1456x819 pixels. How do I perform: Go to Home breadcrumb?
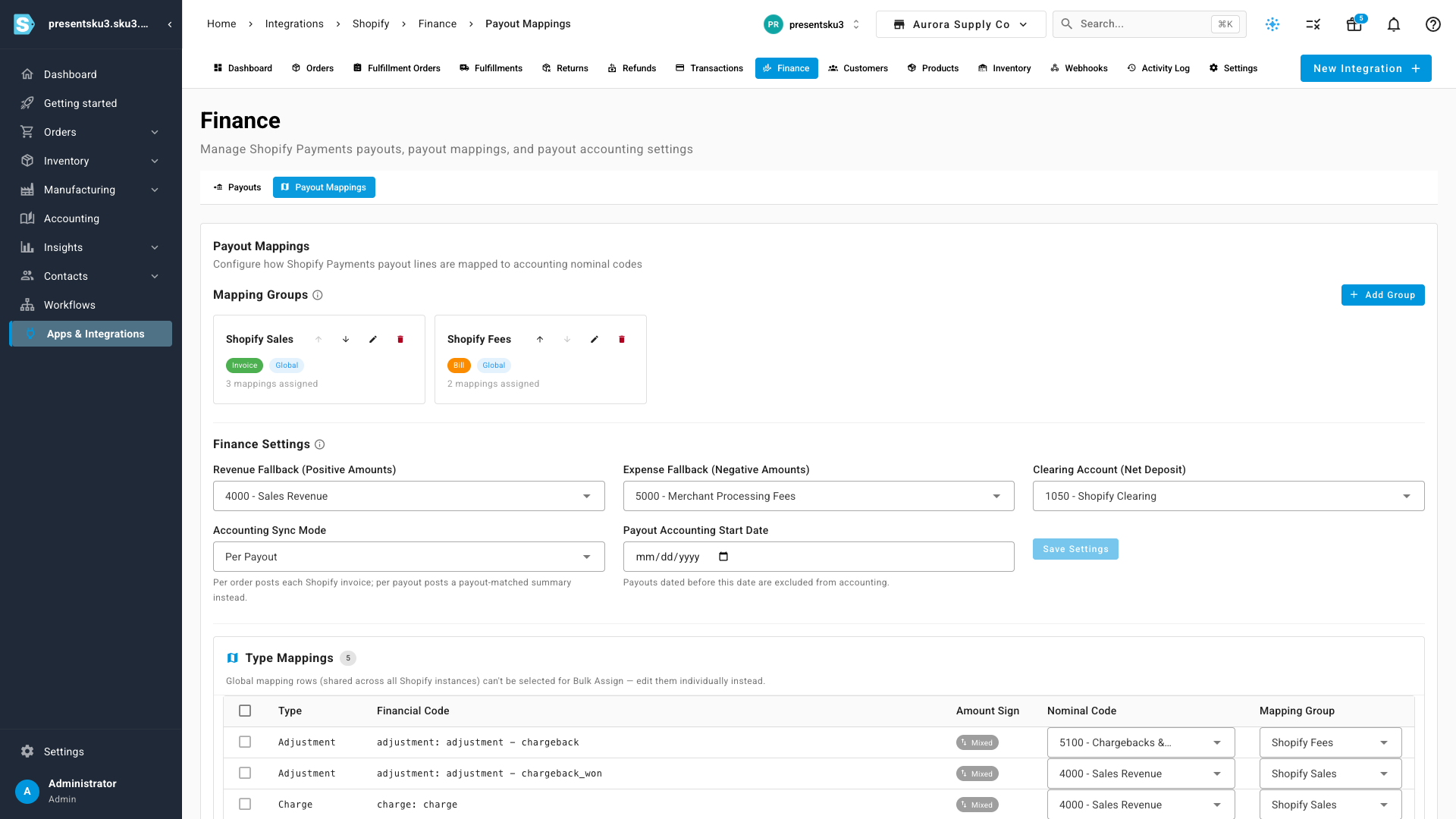[x=221, y=24]
